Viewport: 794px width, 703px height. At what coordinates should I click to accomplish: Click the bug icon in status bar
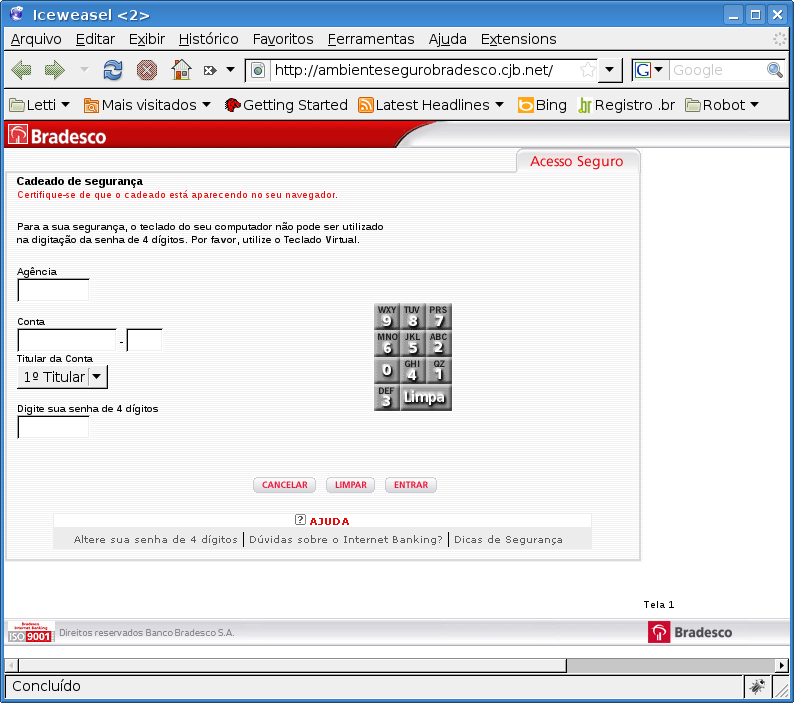pyautogui.click(x=758, y=687)
